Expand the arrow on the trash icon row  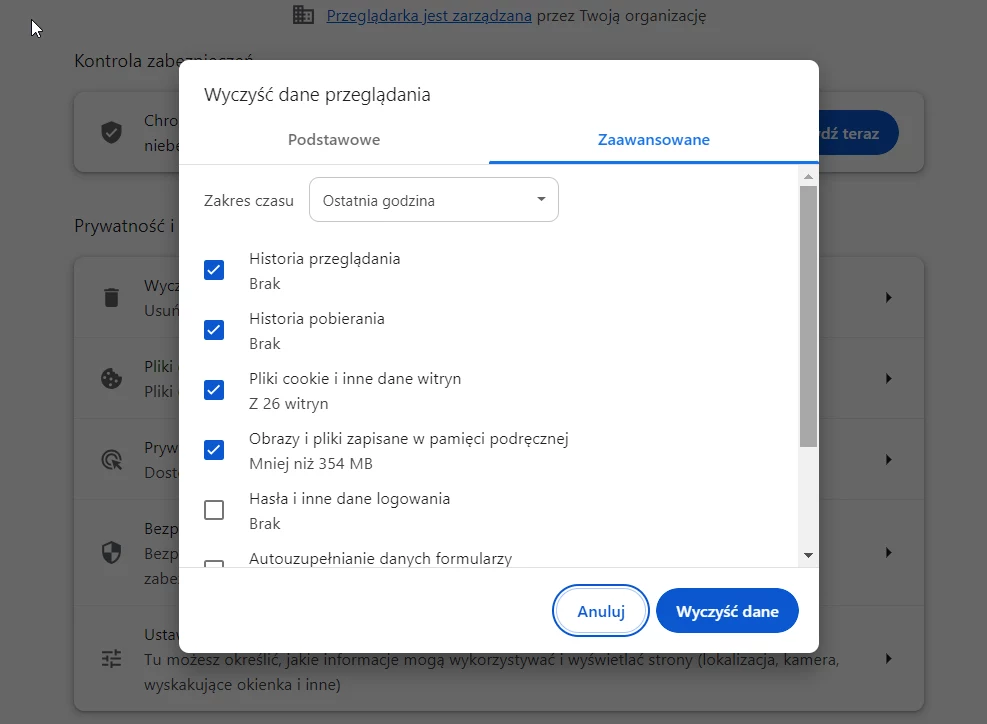click(x=888, y=297)
